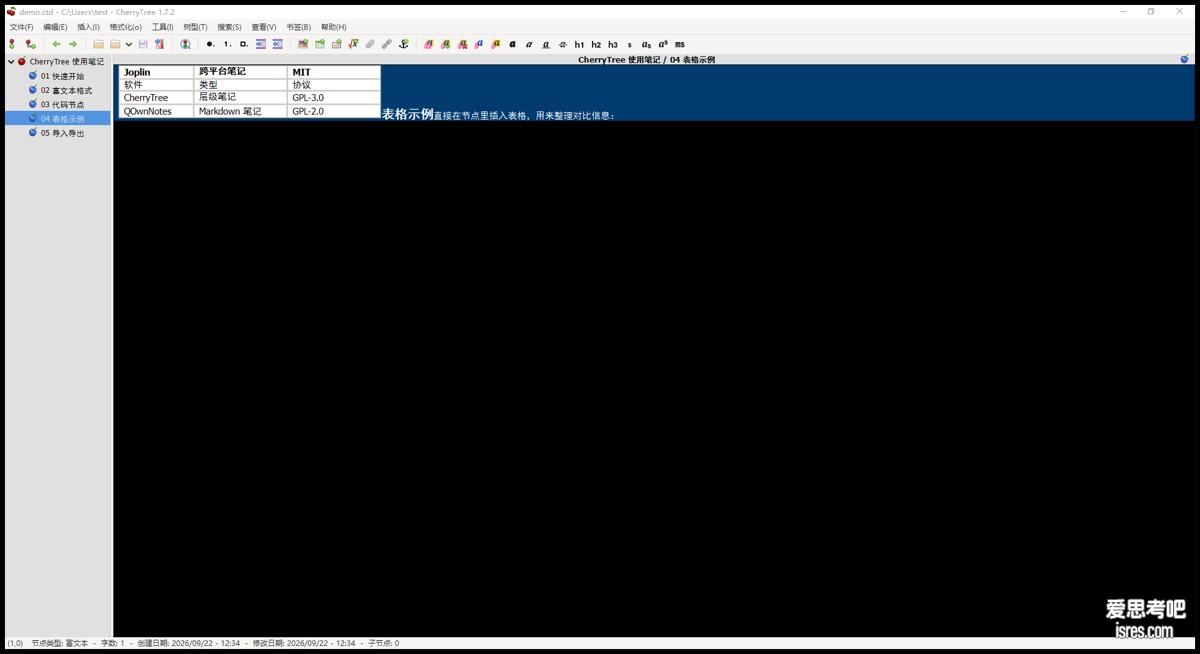The image size is (1200, 654).
Task: Toggle bold text formatting
Action: pyautogui.click(x=513, y=44)
